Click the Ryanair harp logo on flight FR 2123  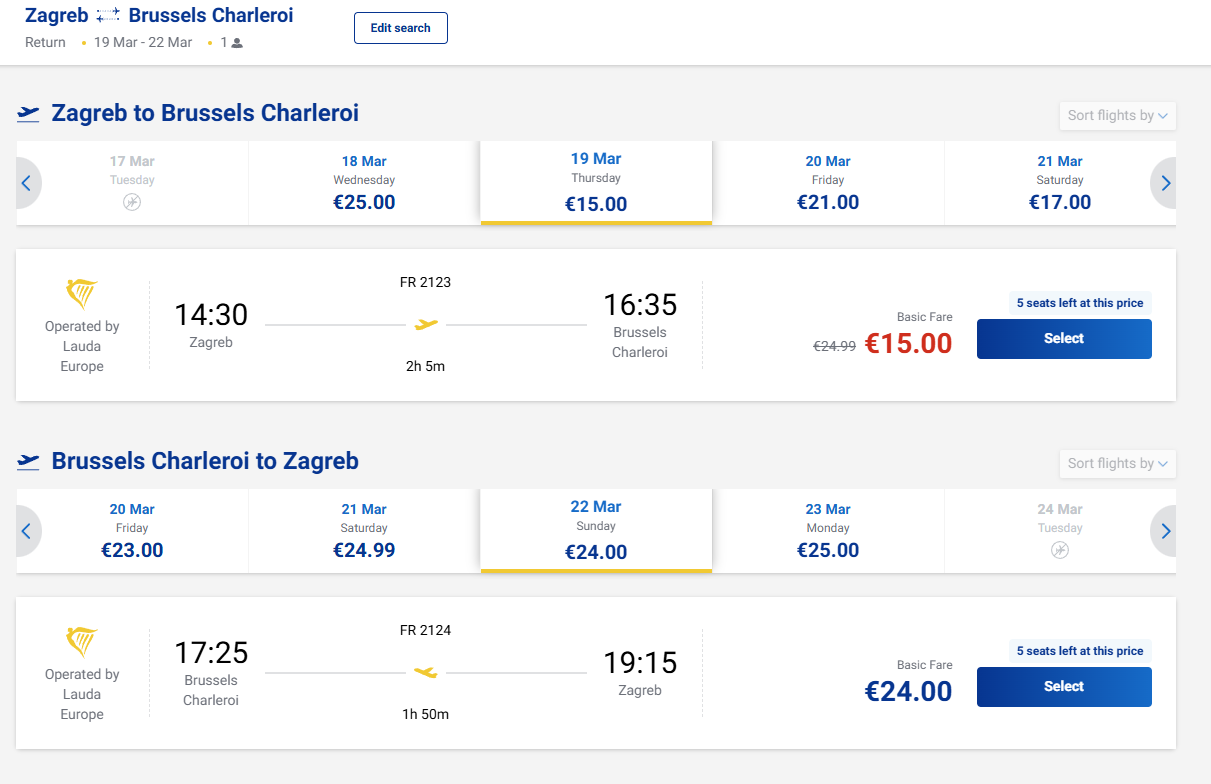click(x=82, y=295)
